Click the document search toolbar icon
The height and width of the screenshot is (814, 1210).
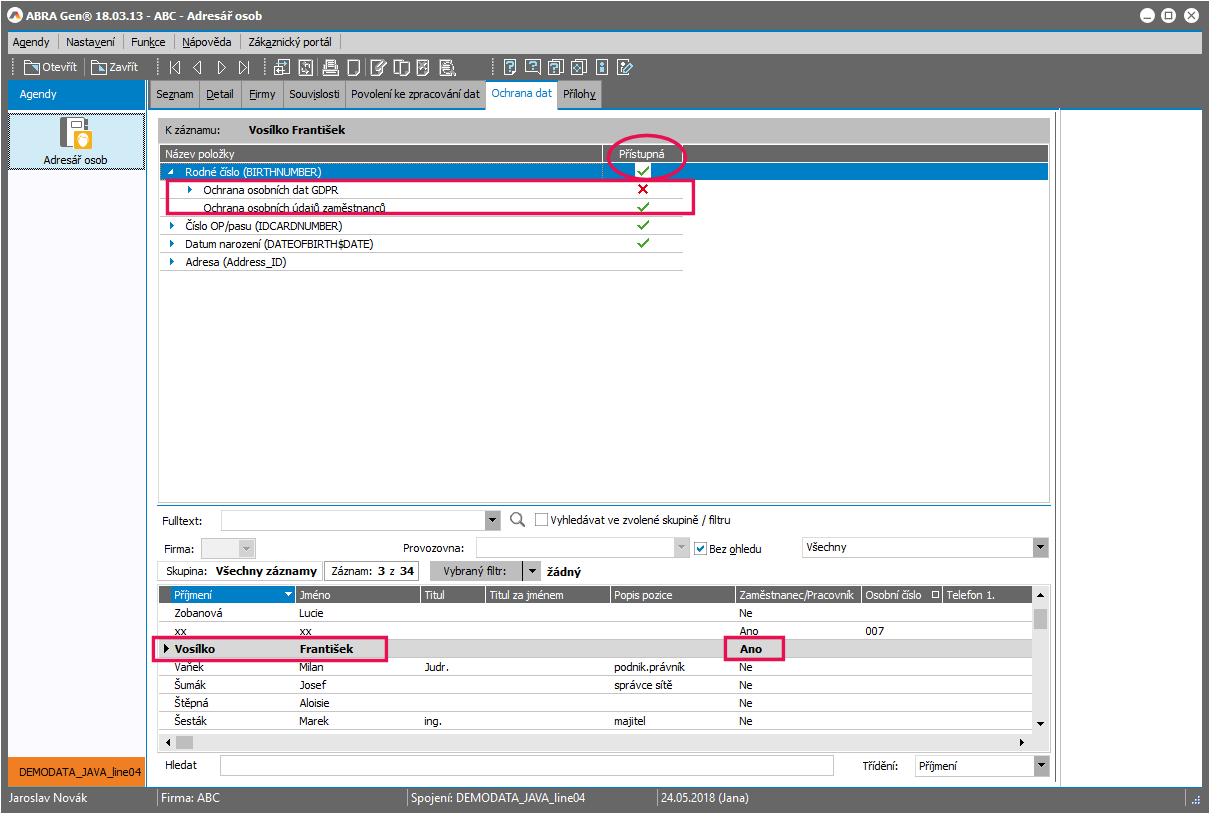447,68
